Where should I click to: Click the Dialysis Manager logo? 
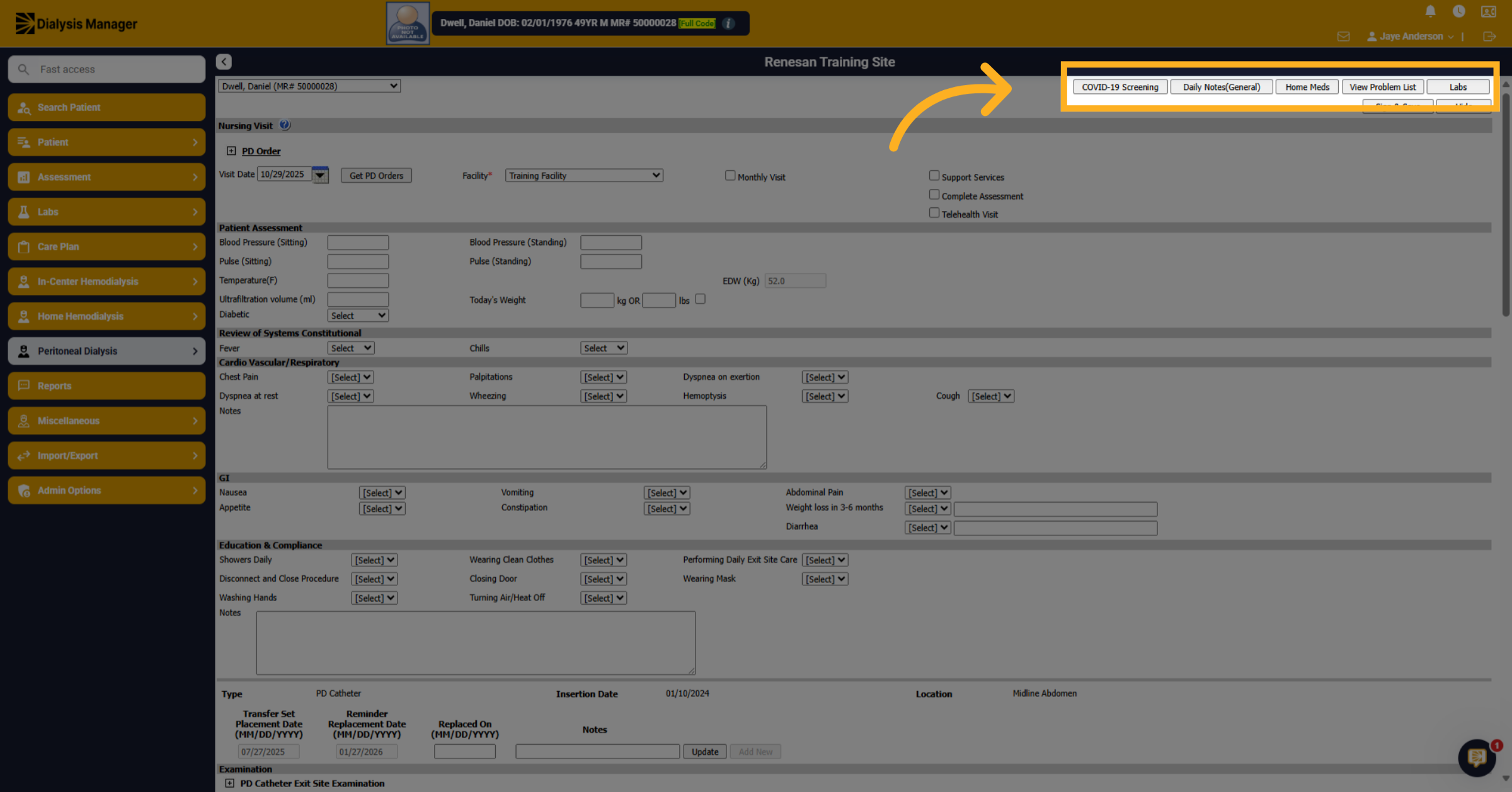(76, 23)
